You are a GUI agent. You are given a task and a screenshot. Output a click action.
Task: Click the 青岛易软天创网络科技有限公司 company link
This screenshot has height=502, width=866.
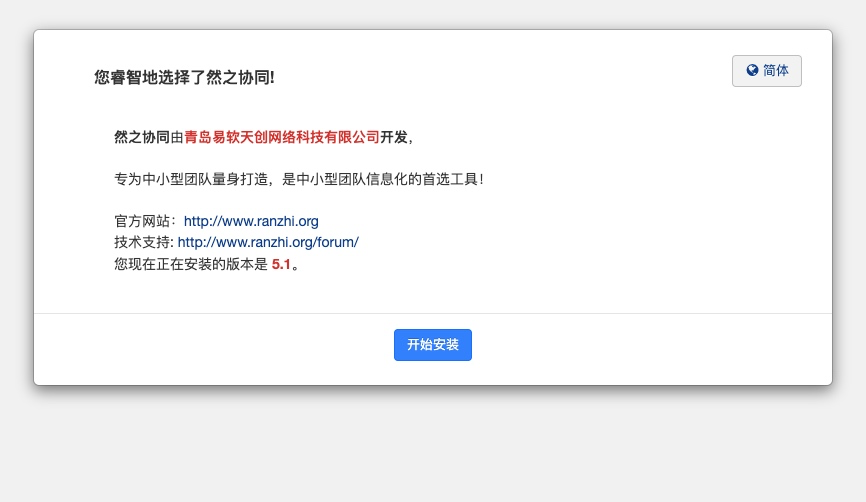coord(282,137)
